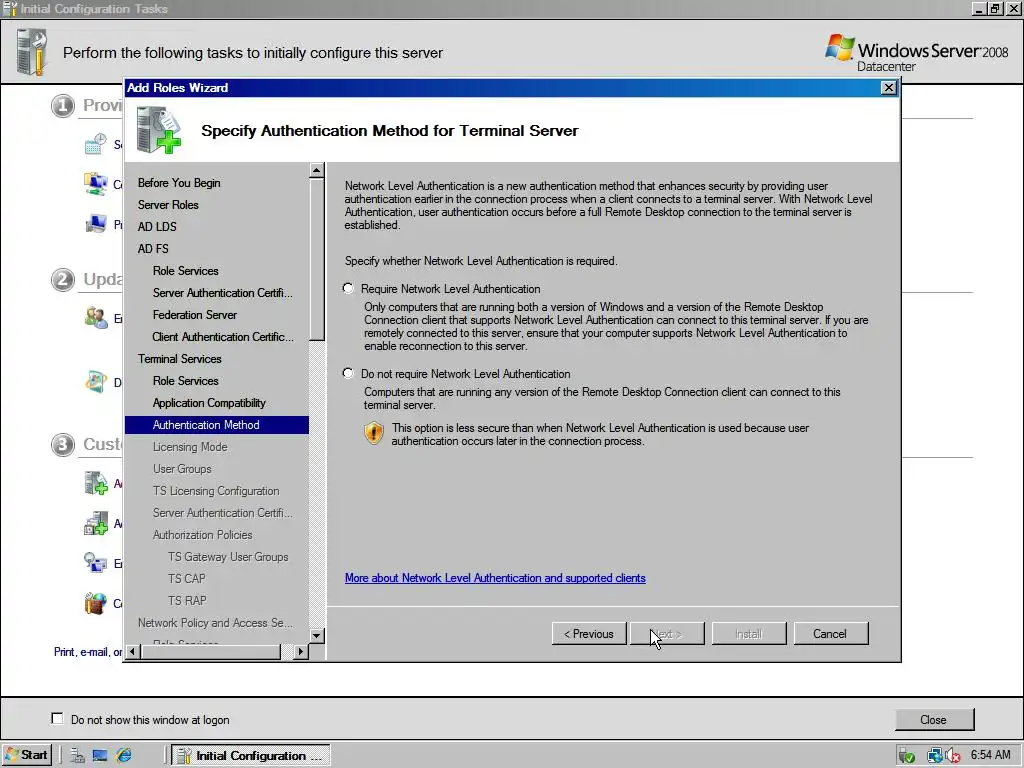This screenshot has width=1024, height=768.
Task: Click the Add features icon in section 3
Action: pos(96,523)
